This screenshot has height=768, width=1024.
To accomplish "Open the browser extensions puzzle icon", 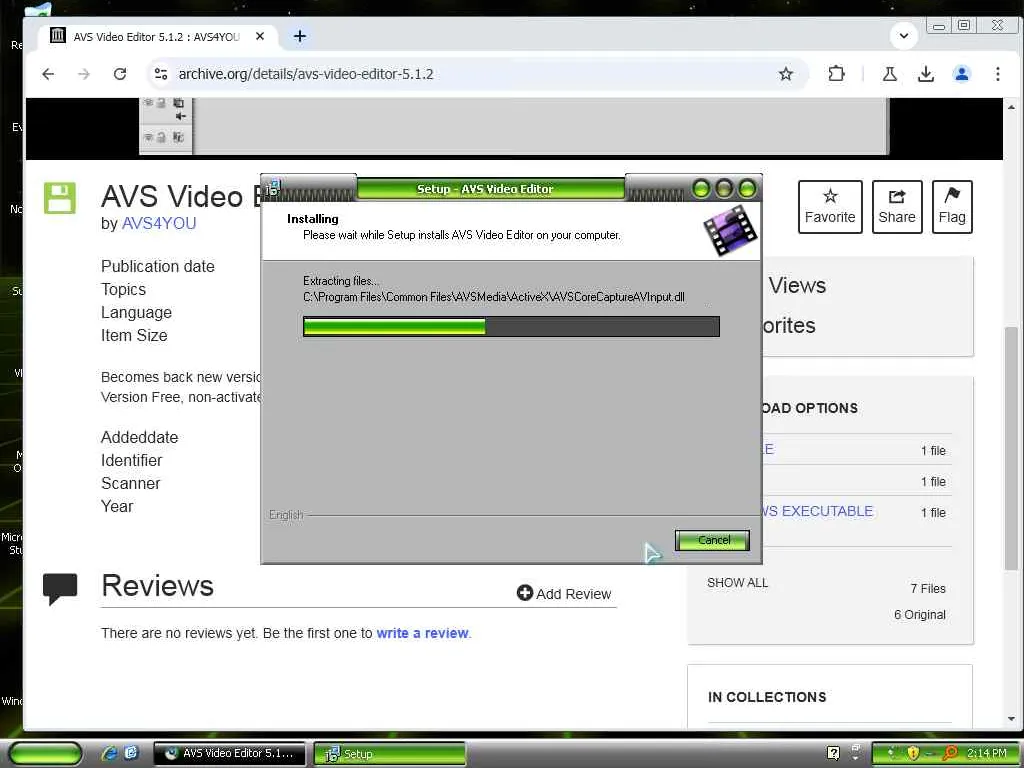I will click(x=836, y=74).
